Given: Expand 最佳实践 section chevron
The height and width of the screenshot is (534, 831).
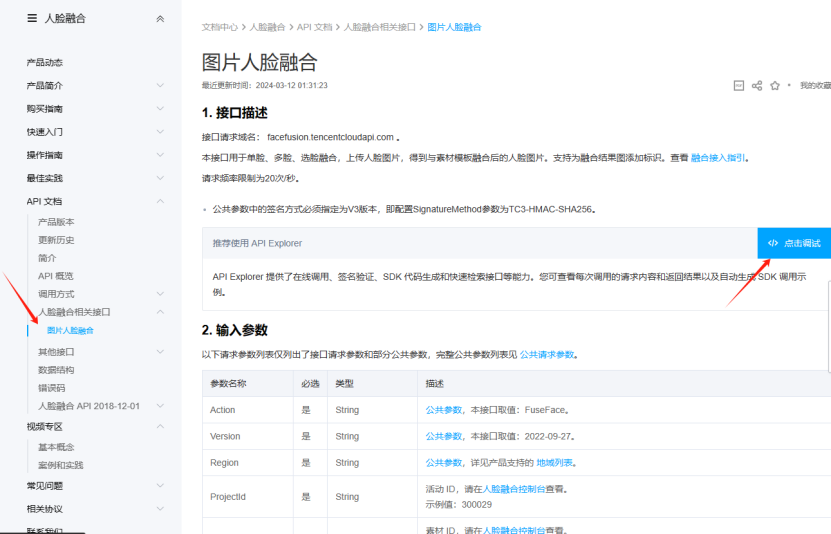Looking at the screenshot, I should [x=160, y=178].
